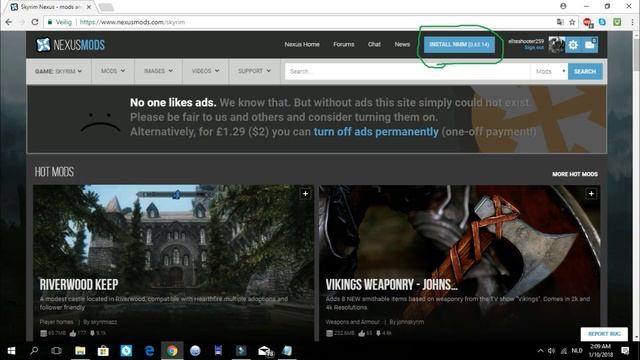
Task: Click the Player homes category link
Action: 56,322
